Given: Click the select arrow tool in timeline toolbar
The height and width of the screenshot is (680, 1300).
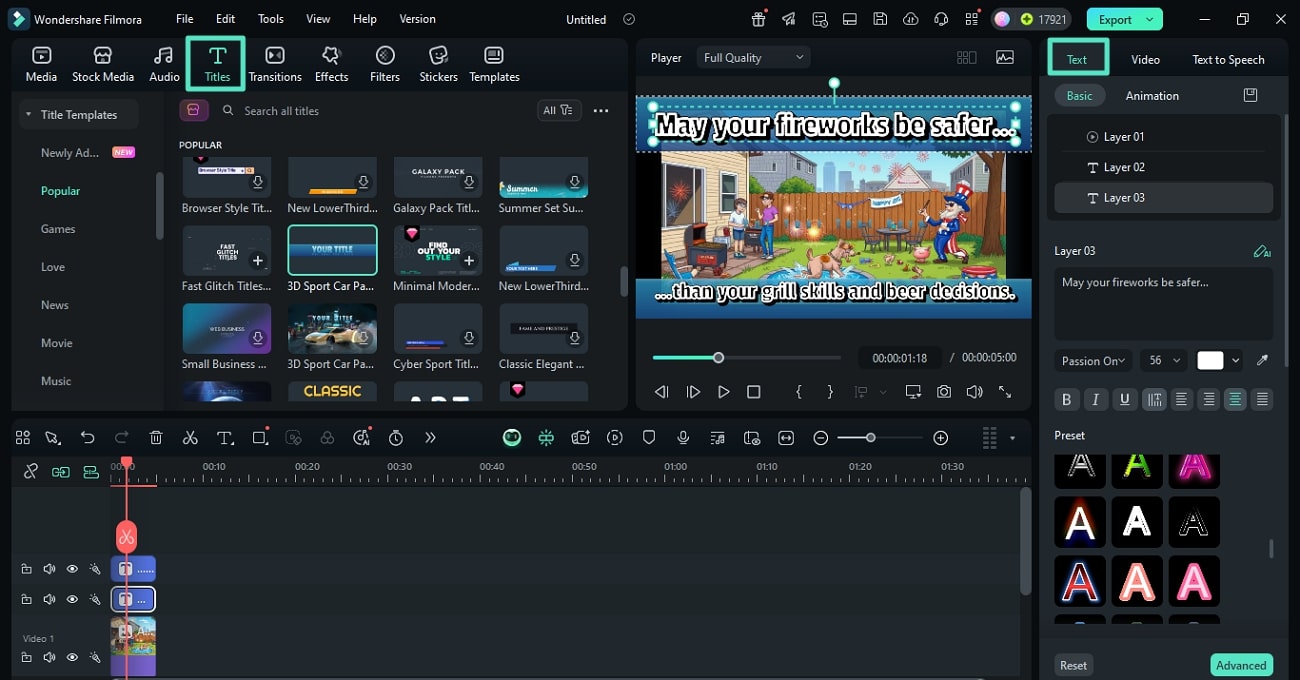Looking at the screenshot, I should pyautogui.click(x=53, y=438).
